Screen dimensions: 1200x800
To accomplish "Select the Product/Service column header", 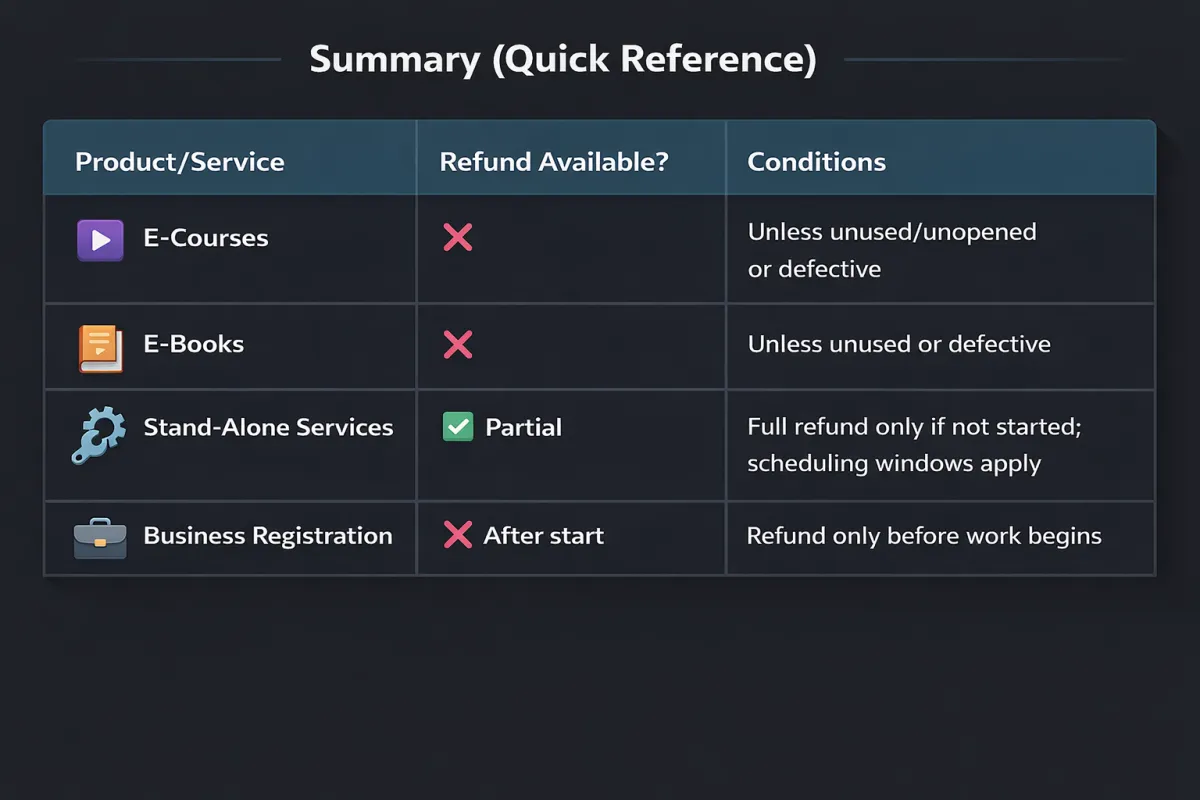I will [180, 162].
